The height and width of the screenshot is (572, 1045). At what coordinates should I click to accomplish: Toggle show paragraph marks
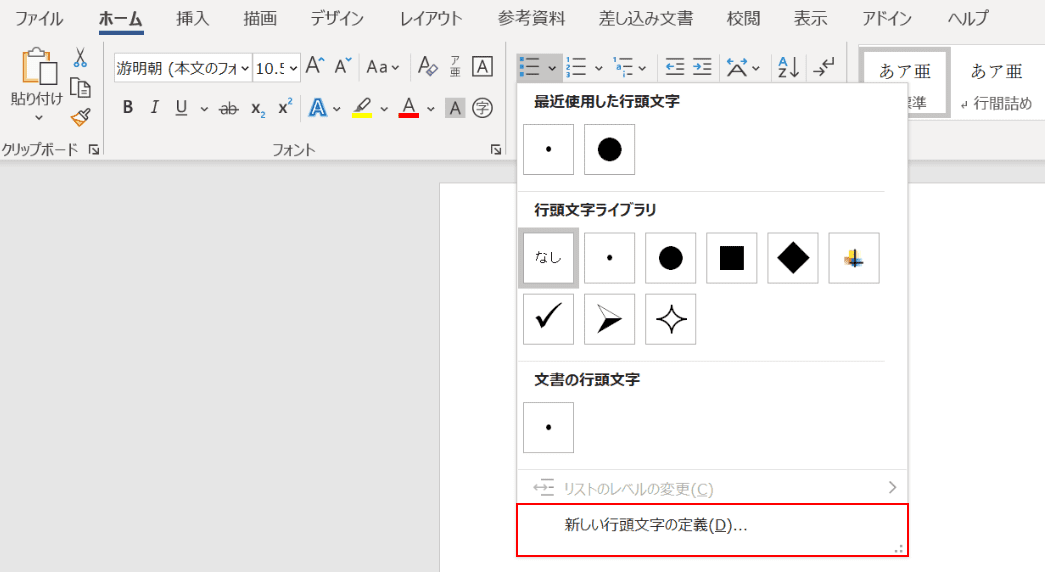pyautogui.click(x=824, y=67)
